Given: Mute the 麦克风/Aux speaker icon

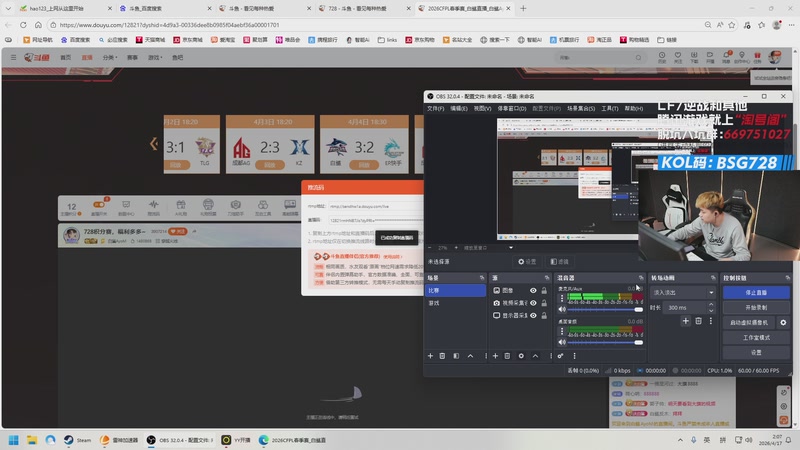Looking at the screenshot, I should [562, 309].
